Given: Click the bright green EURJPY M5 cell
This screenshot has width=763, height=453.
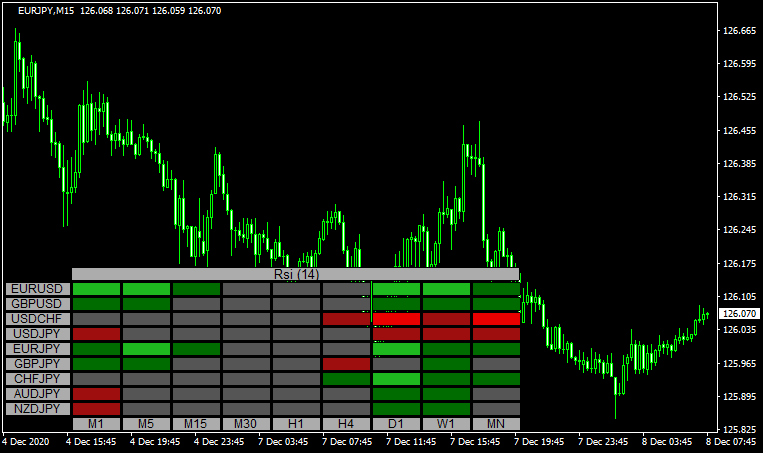Looking at the screenshot, I should pos(146,349).
